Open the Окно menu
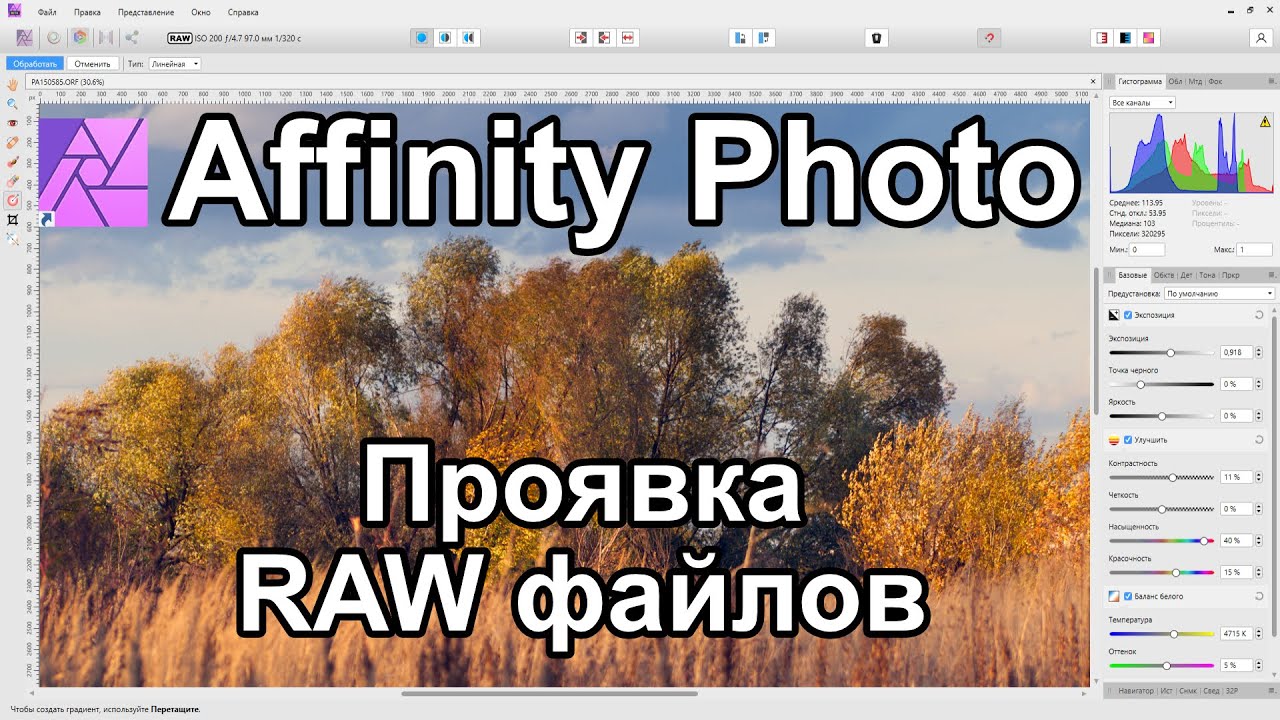 pyautogui.click(x=201, y=12)
